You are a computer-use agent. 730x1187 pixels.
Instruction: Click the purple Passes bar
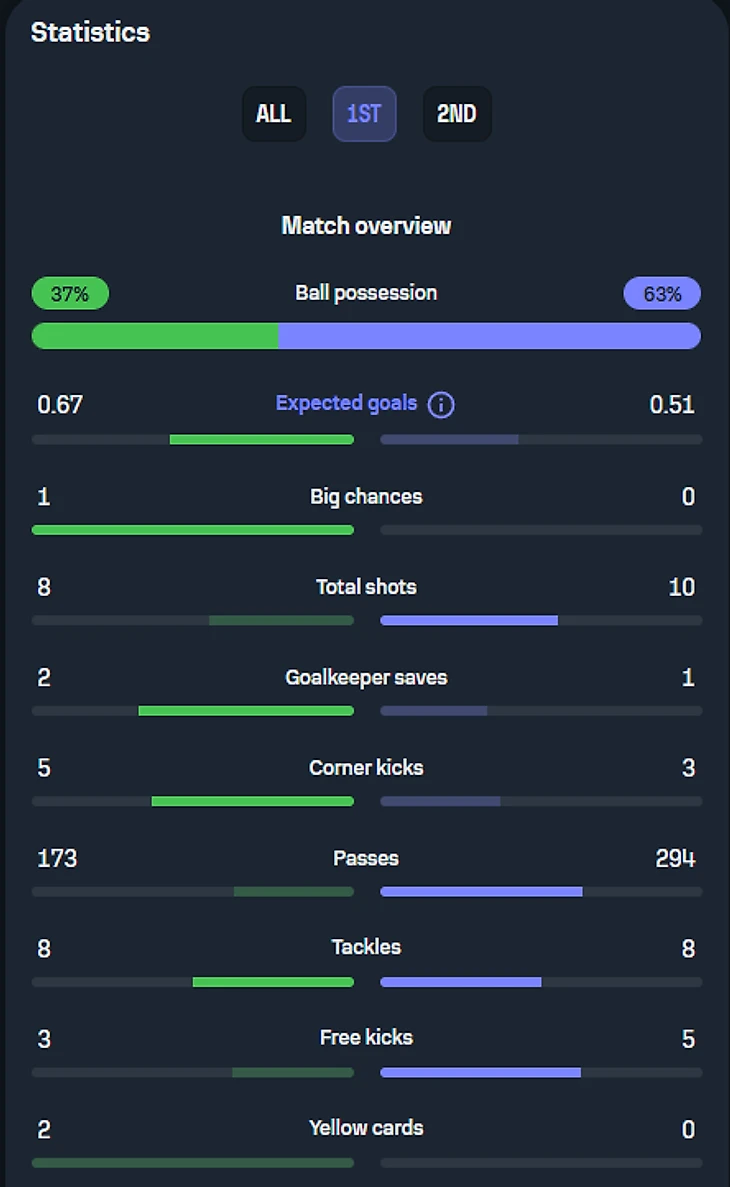pyautogui.click(x=481, y=892)
